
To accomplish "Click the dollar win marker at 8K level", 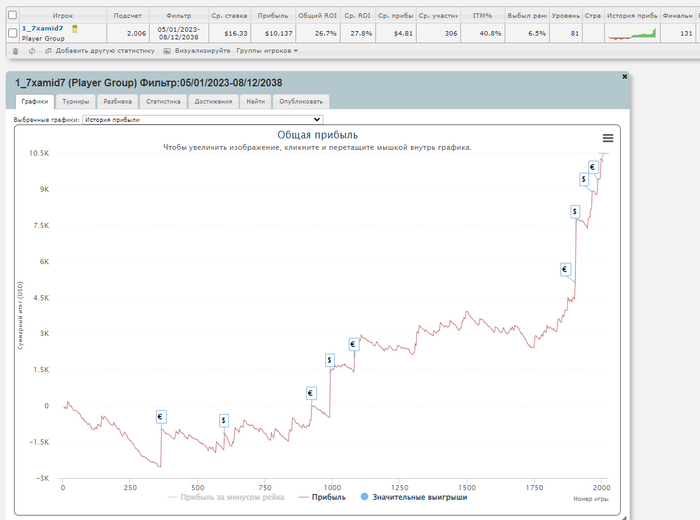I will point(575,212).
